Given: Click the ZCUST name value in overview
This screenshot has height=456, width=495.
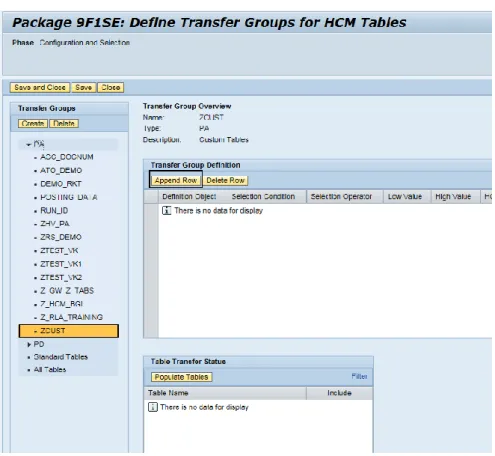Looking at the screenshot, I should coord(211,117).
